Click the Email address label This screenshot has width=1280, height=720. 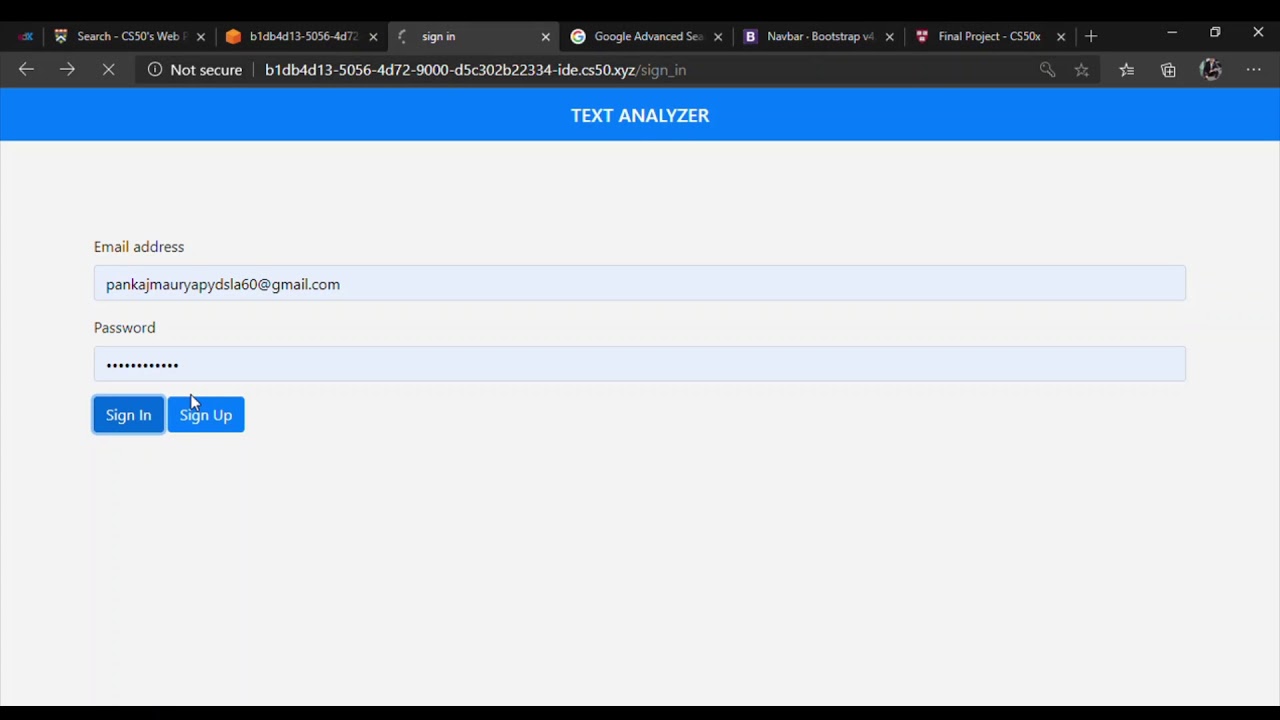click(139, 247)
